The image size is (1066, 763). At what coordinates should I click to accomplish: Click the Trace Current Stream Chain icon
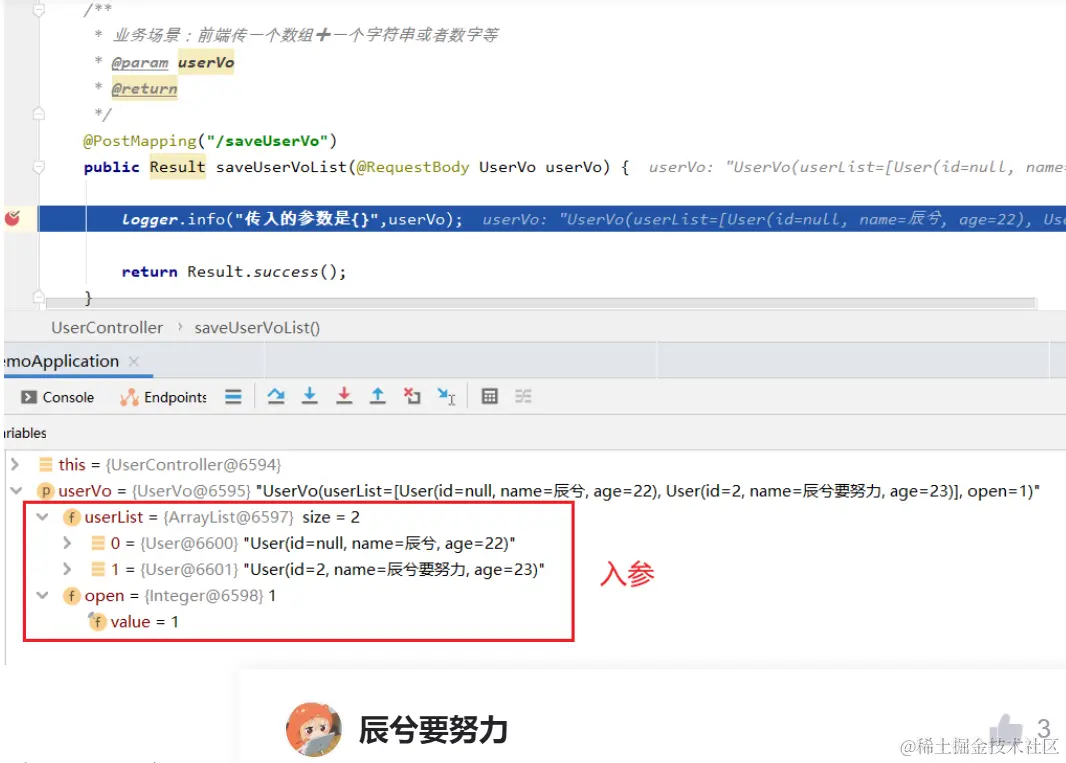tap(523, 396)
